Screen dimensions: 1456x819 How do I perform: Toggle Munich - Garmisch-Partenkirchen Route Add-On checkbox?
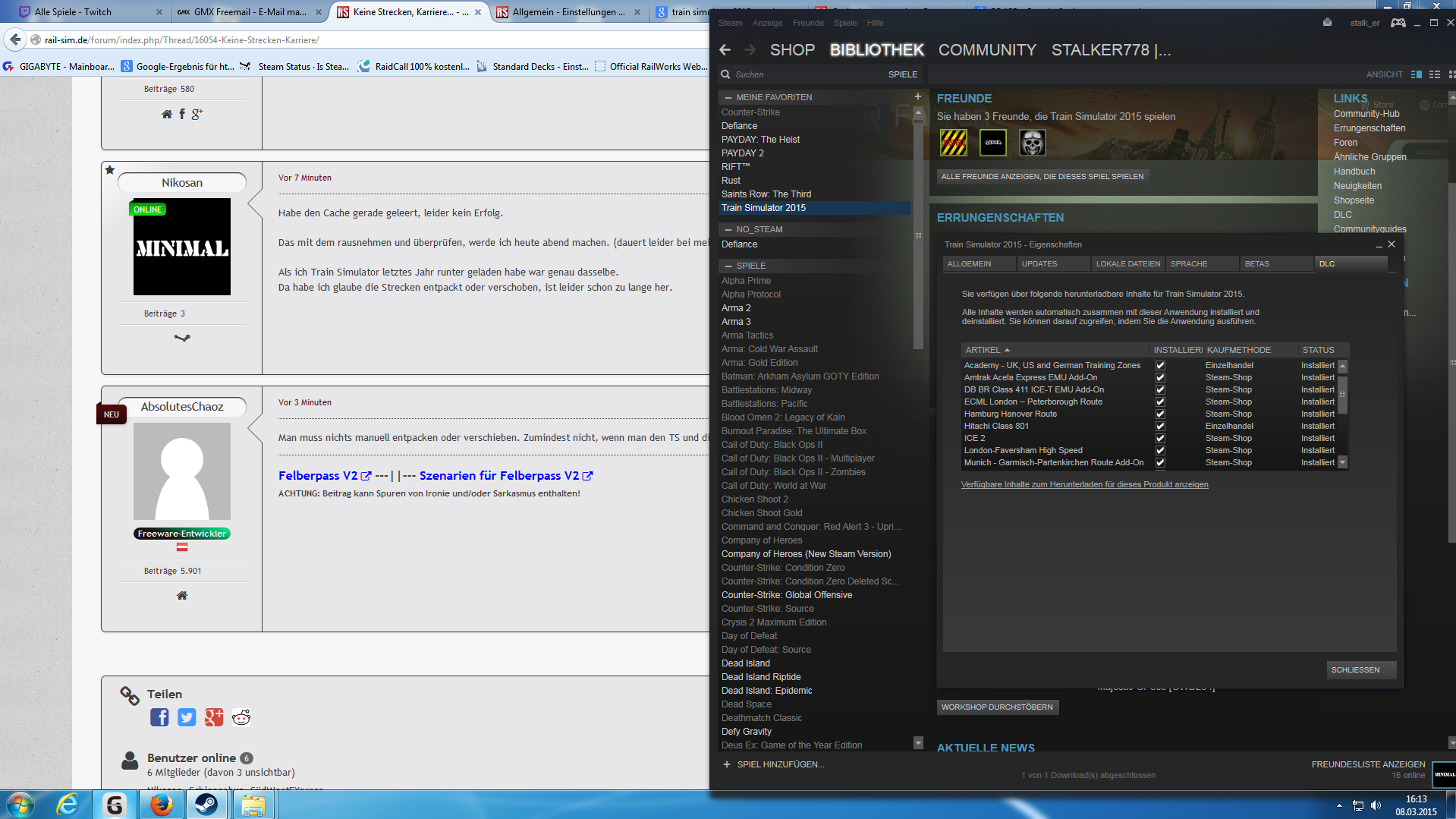pos(1160,462)
